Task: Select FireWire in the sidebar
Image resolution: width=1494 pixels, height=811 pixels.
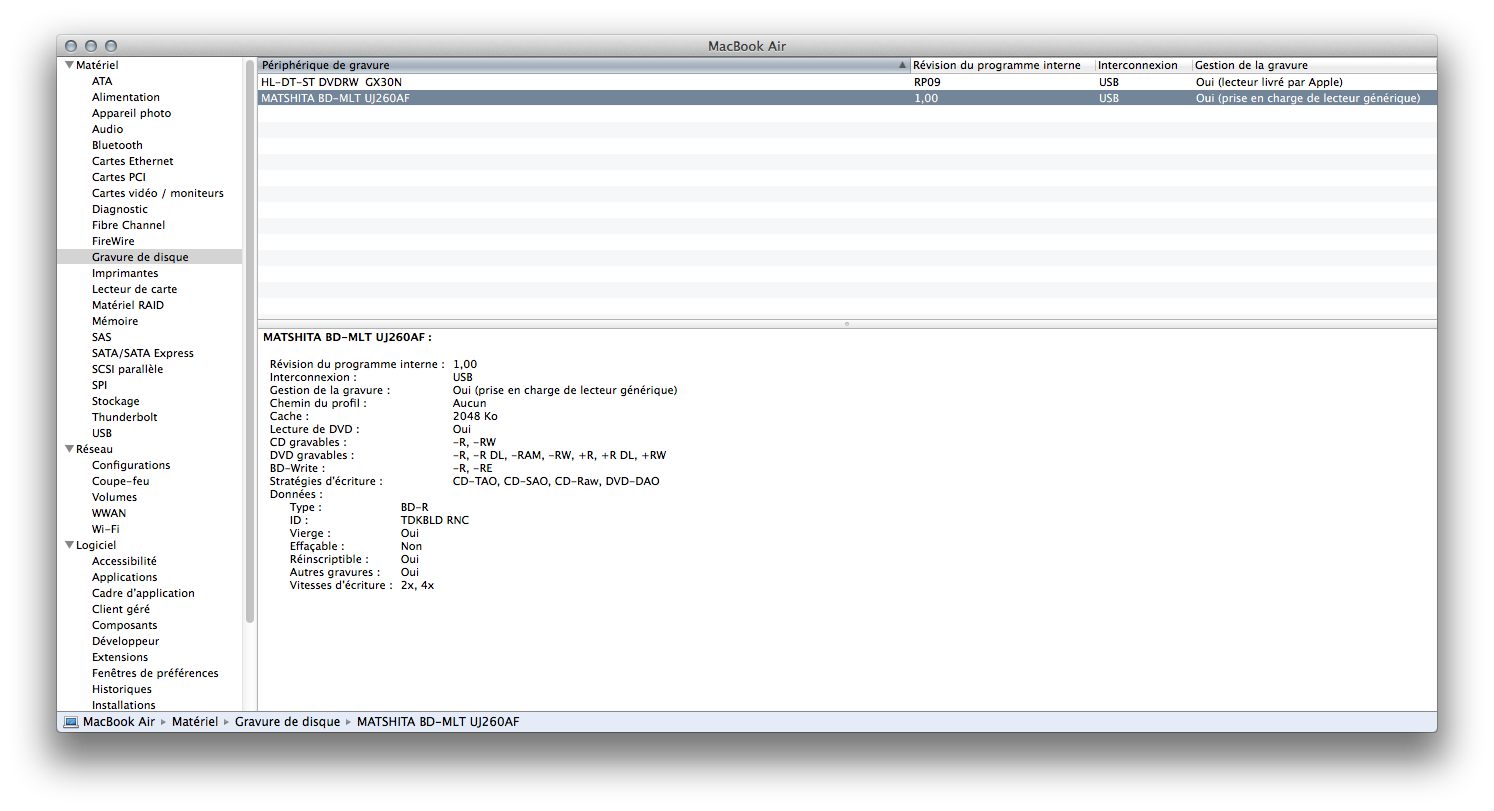Action: pos(113,241)
